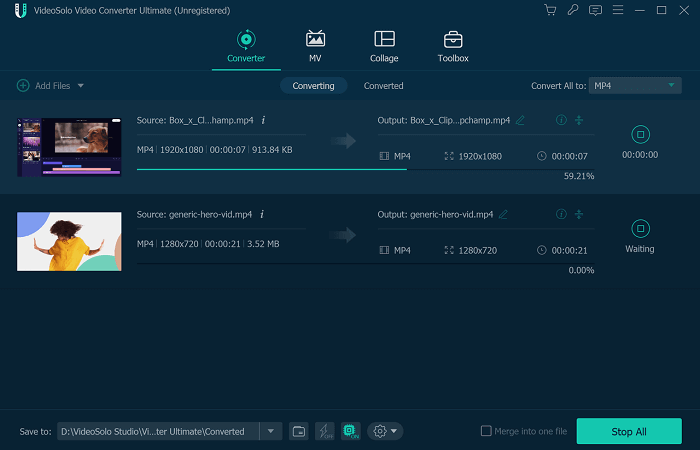Open the Collage tab
700x450 pixels.
click(384, 46)
